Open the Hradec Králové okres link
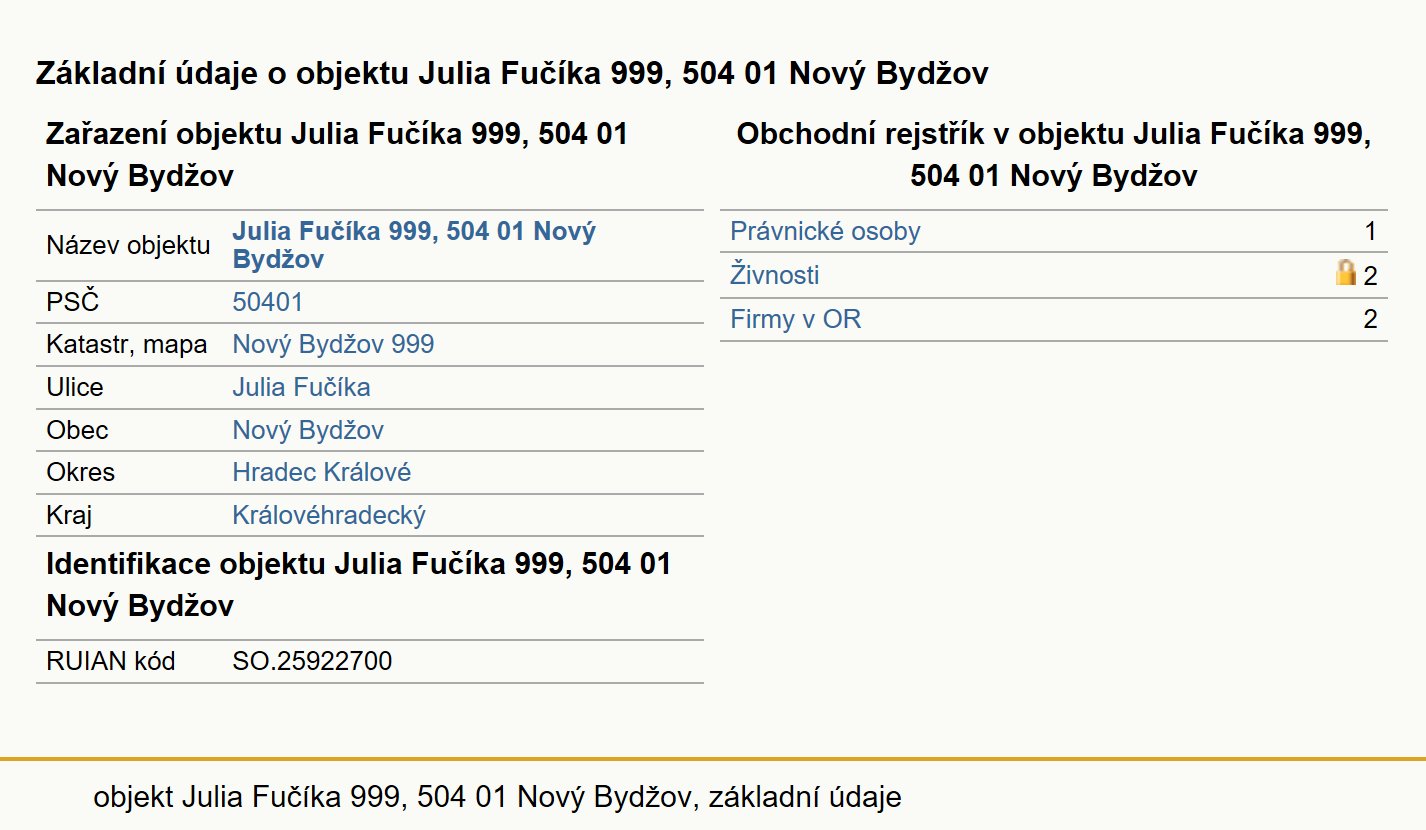Screen dimensions: 1426x830 pos(322,472)
